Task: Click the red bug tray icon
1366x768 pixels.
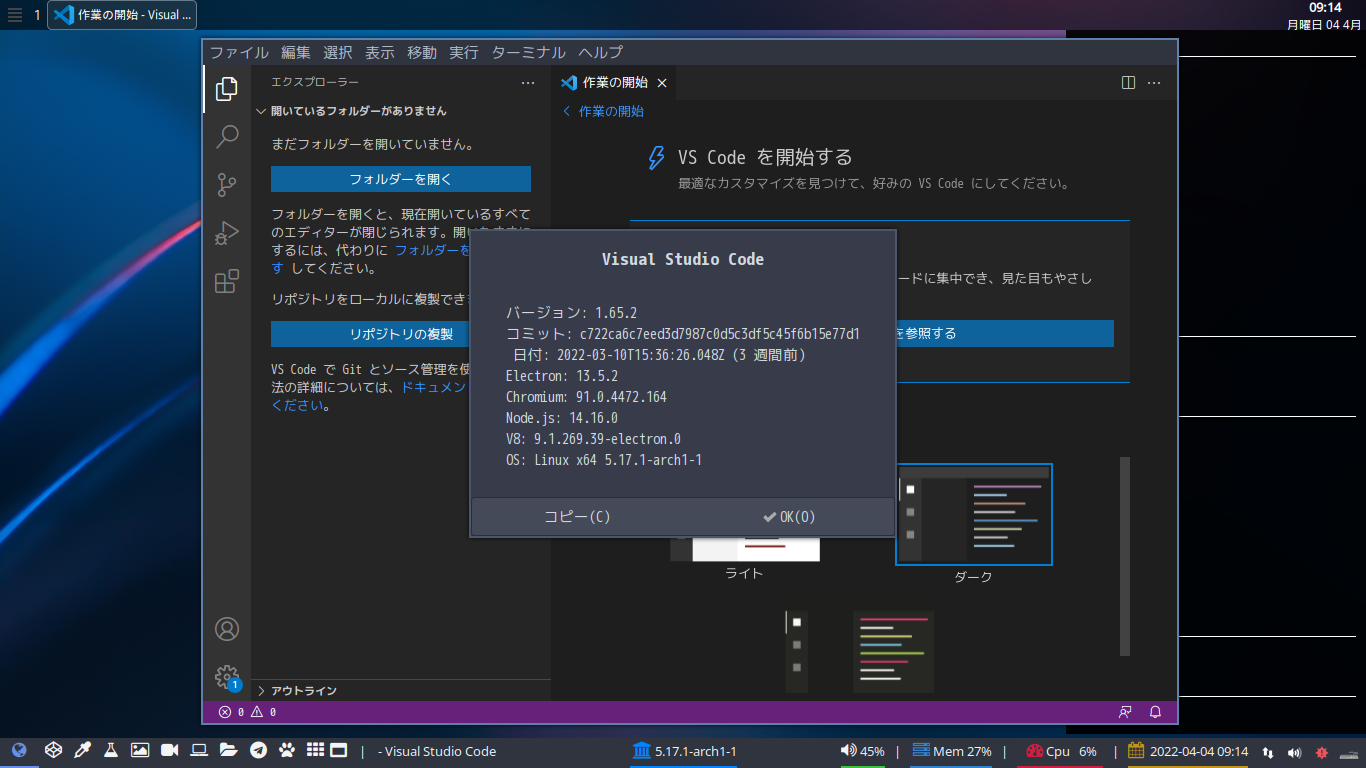Action: [x=1322, y=752]
